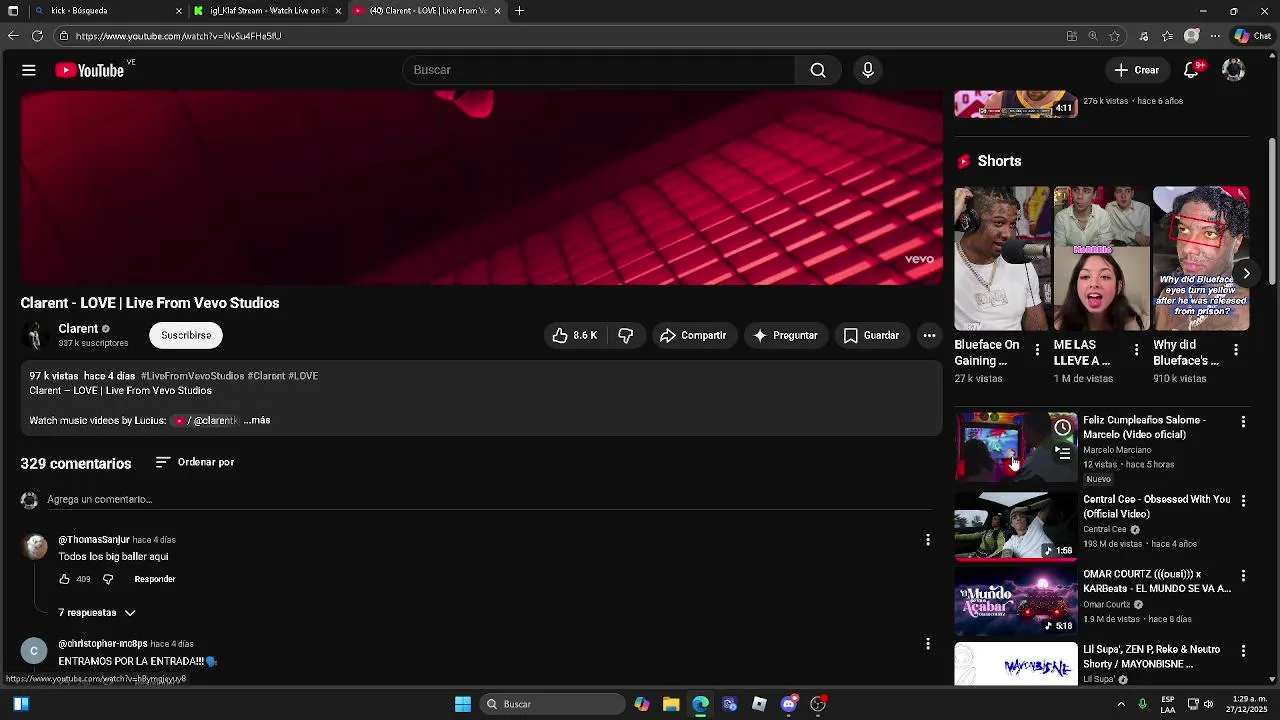Open options for ME LAS LLEVE A short
The width and height of the screenshot is (1280, 720).
(x=1136, y=350)
